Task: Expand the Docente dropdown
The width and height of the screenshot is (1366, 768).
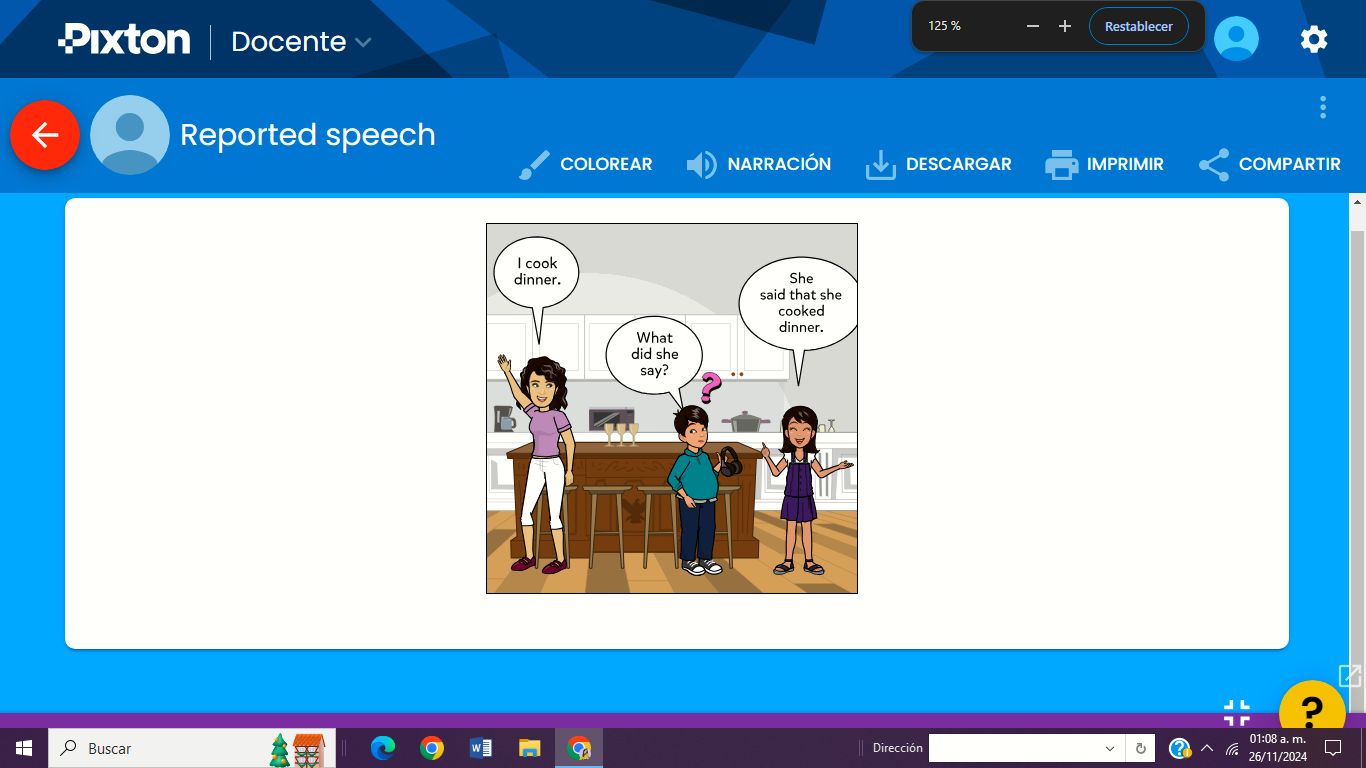Action: (300, 41)
